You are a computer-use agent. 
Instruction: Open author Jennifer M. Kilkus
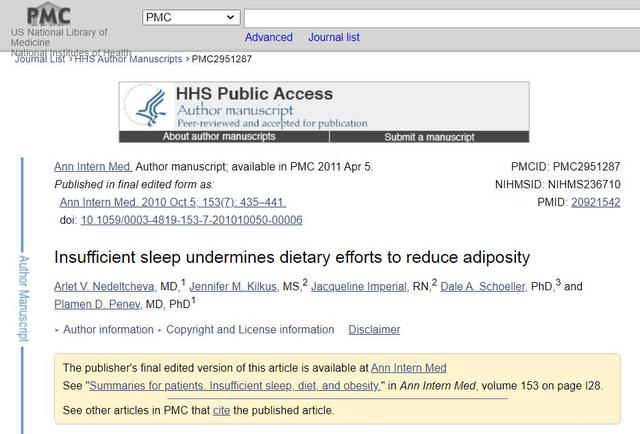233,287
